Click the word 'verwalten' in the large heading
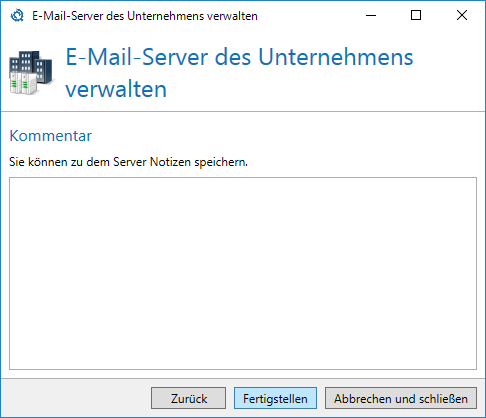 (116, 89)
